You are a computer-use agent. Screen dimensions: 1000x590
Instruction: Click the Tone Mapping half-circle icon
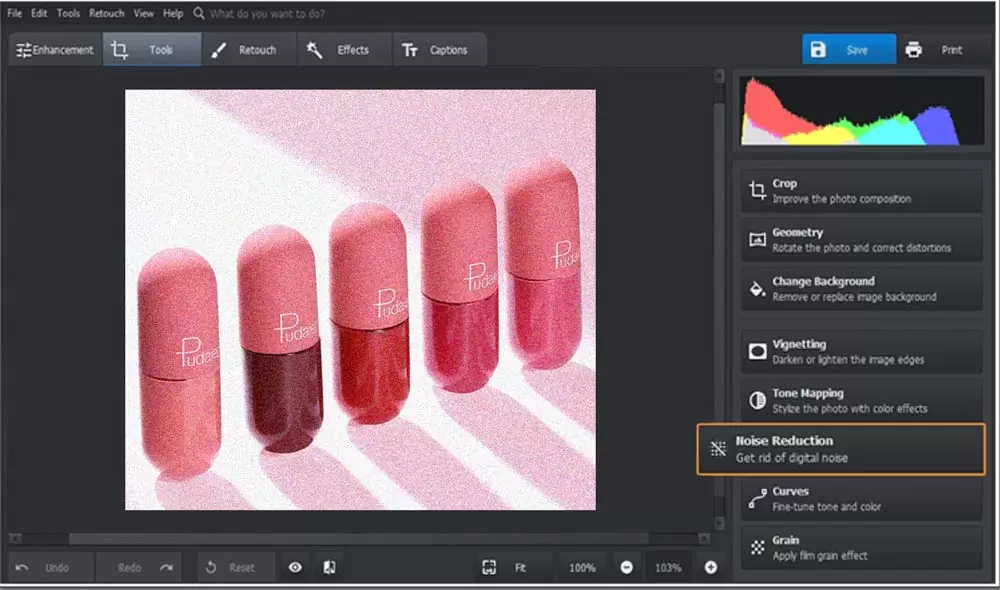coord(757,401)
